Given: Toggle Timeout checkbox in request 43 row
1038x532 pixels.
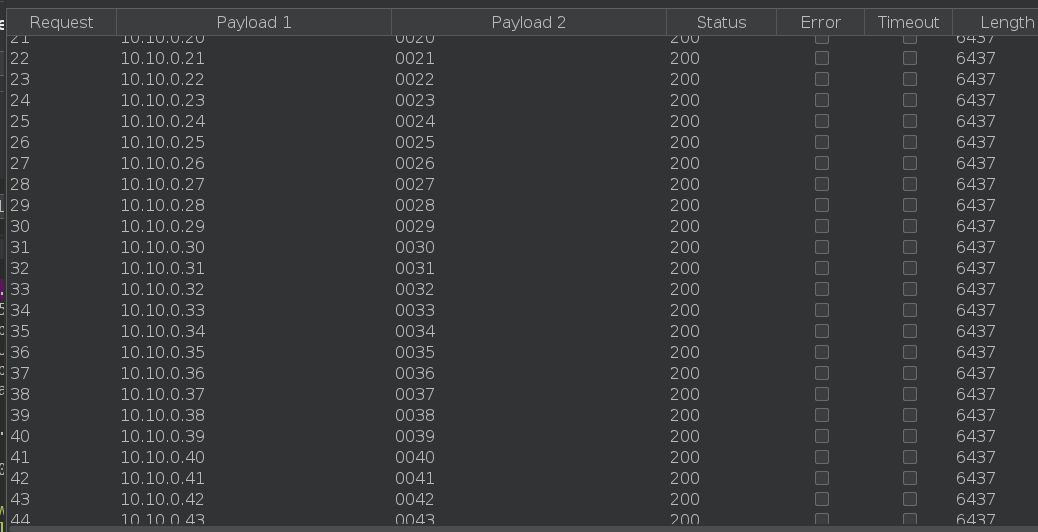Looking at the screenshot, I should coord(910,499).
